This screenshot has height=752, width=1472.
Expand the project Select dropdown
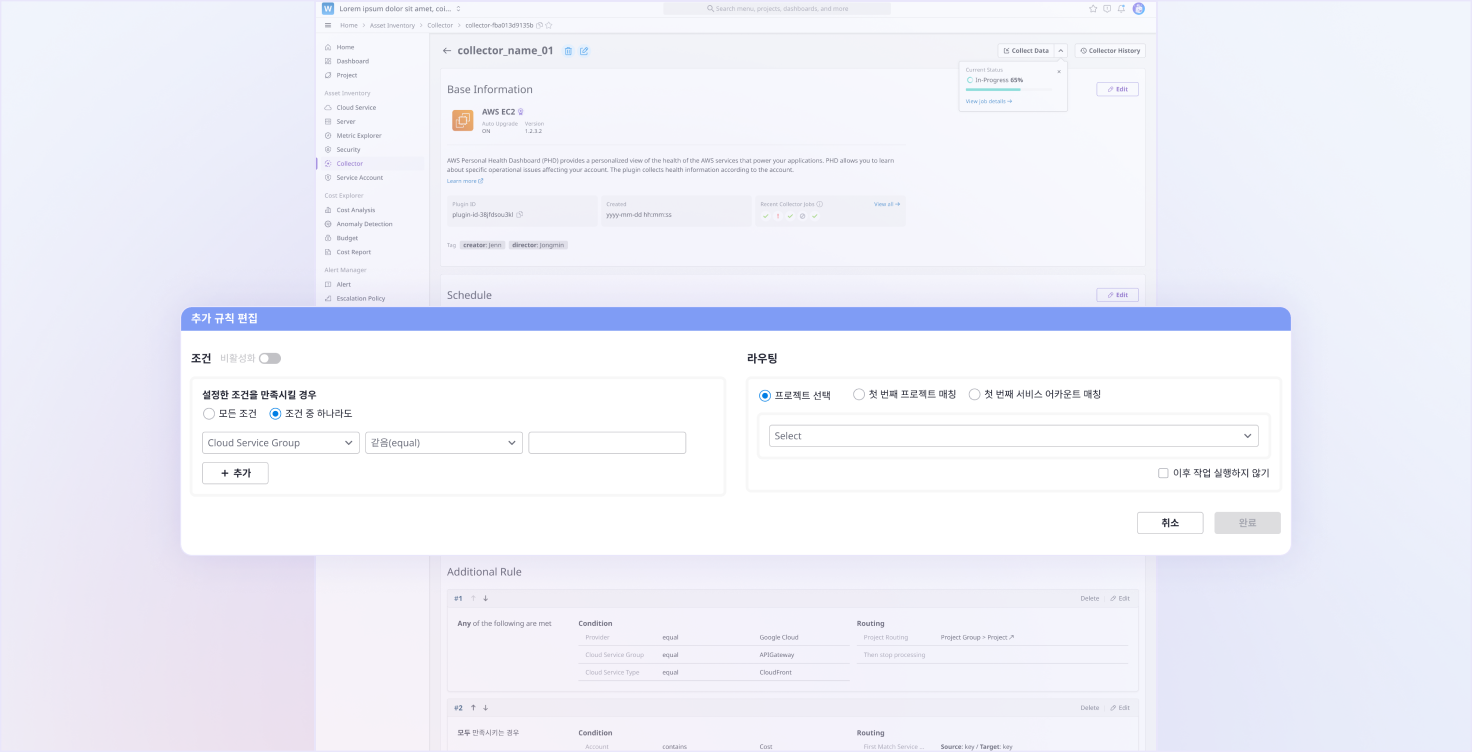click(1013, 436)
